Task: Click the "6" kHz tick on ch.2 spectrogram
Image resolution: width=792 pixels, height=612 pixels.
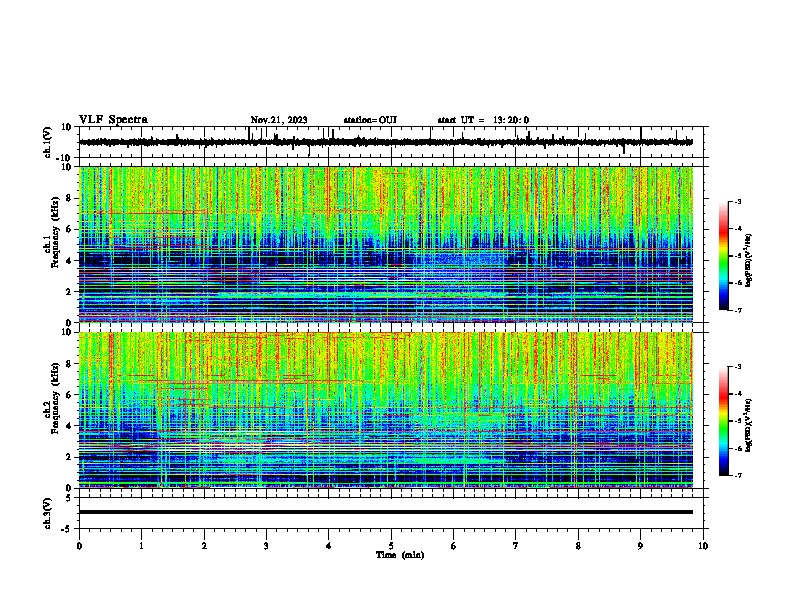Action: [x=69, y=395]
